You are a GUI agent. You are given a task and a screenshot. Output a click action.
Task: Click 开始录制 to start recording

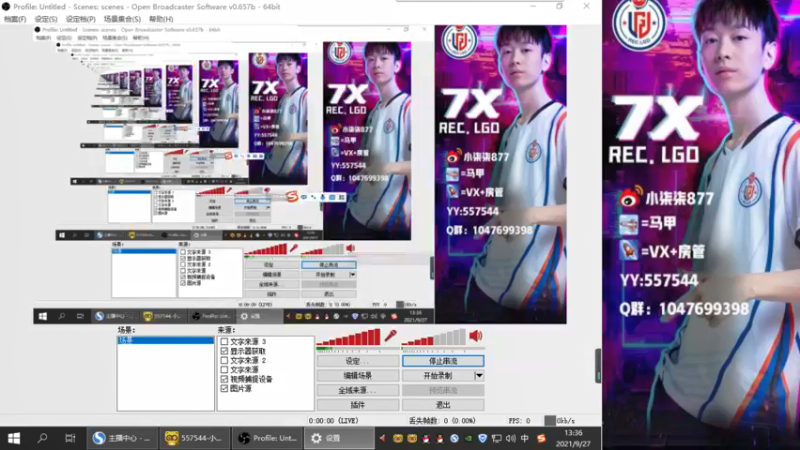pyautogui.click(x=438, y=376)
